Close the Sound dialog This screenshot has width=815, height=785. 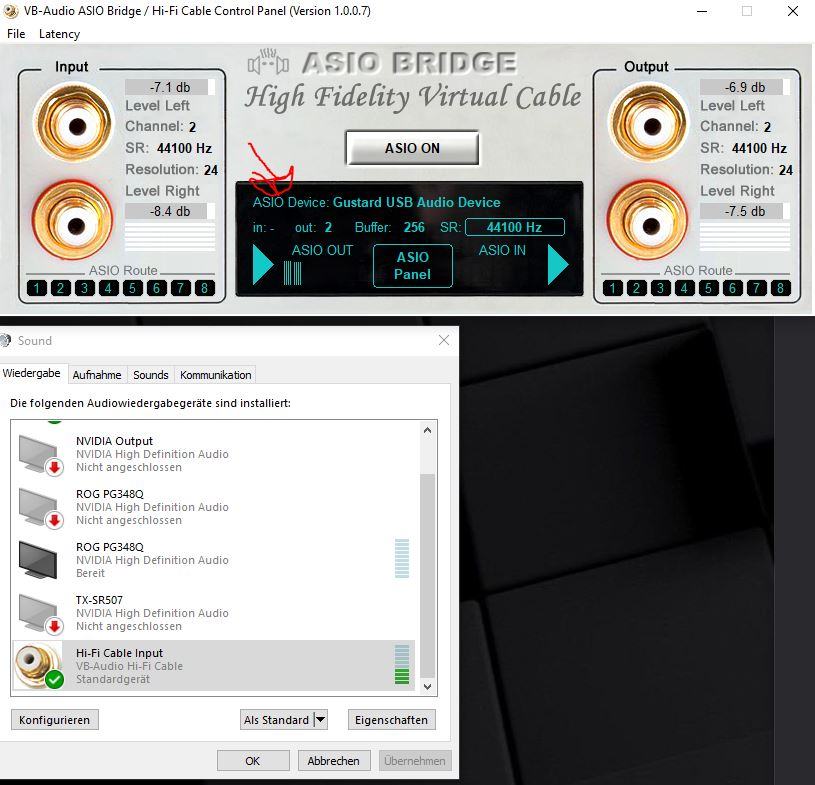pyautogui.click(x=444, y=341)
